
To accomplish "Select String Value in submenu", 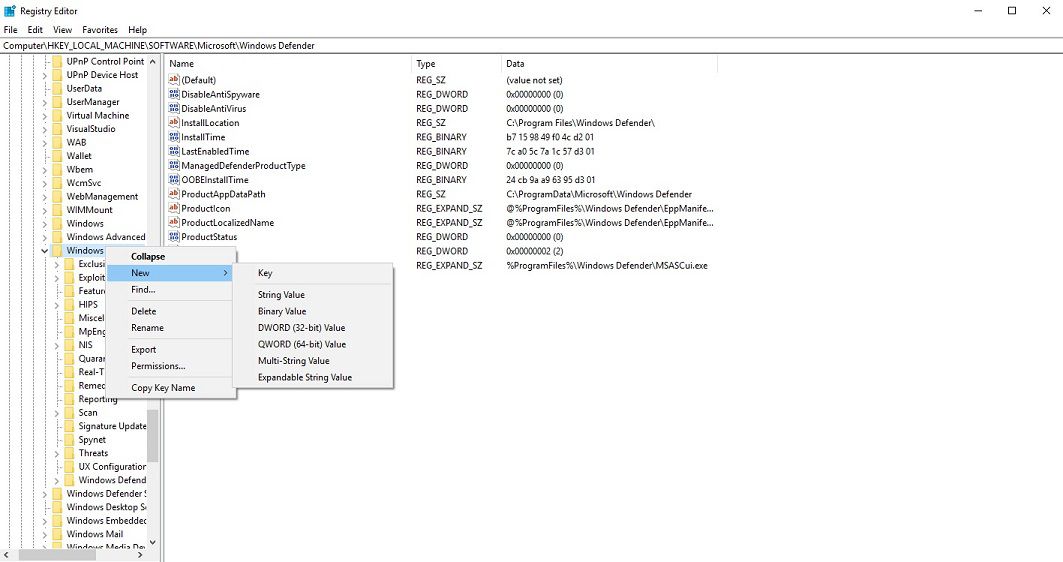I will (x=313, y=295).
